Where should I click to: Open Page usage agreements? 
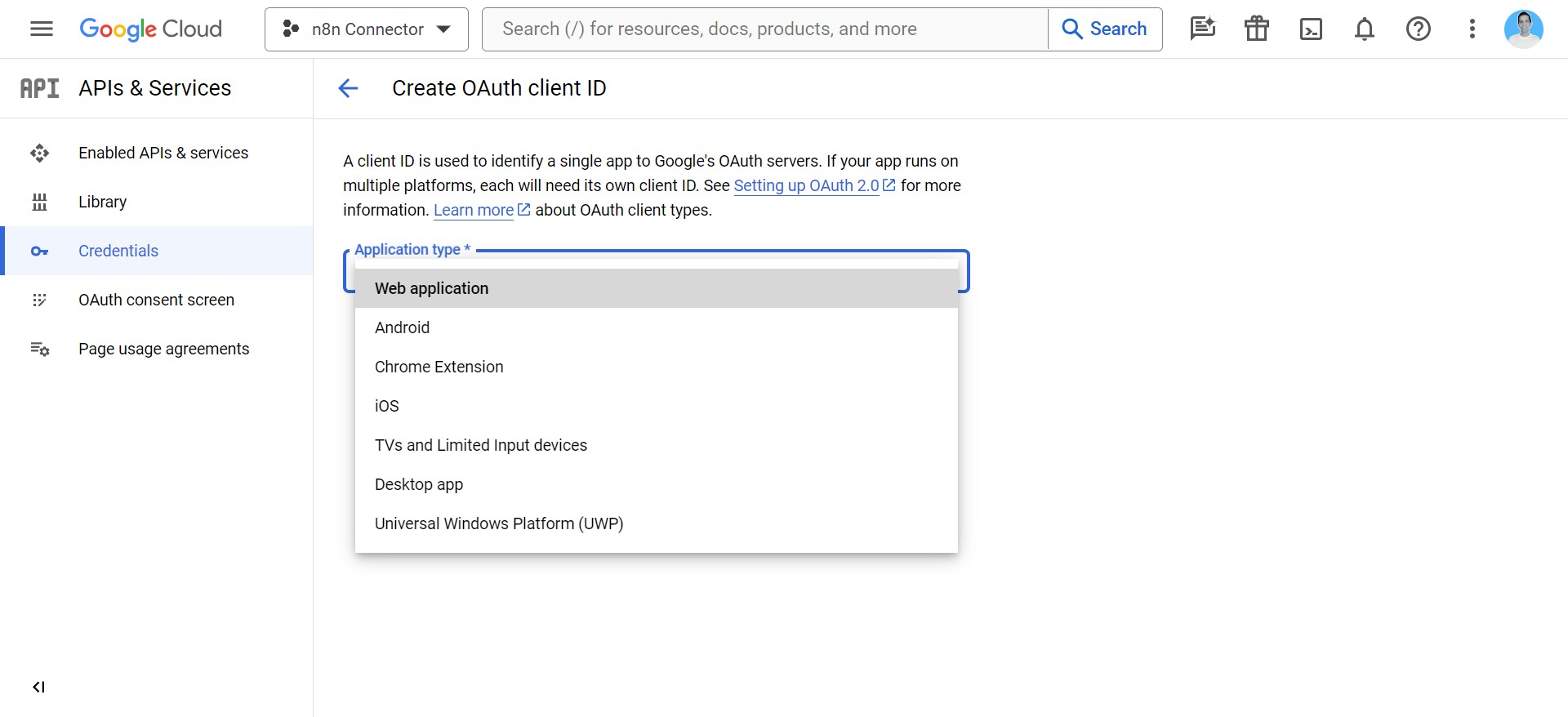pos(157,349)
